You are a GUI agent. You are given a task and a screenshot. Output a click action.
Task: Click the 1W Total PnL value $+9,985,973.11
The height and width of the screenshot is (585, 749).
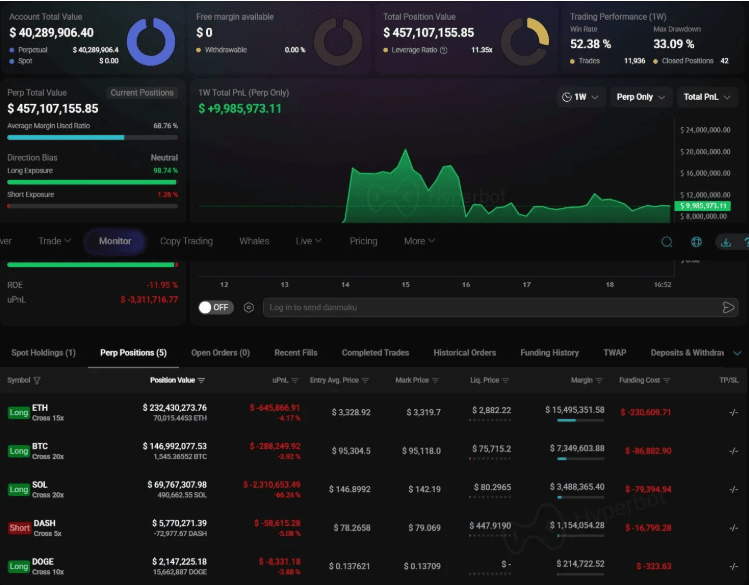coord(240,109)
